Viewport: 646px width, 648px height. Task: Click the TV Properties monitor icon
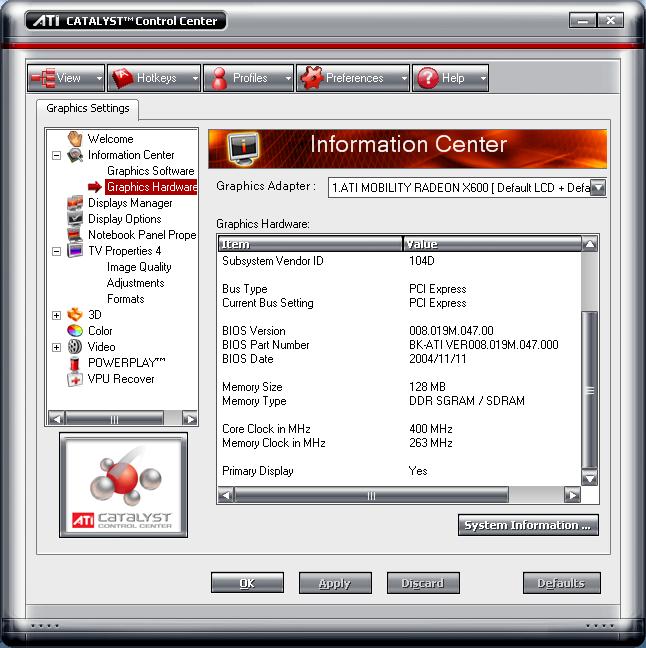click(x=75, y=251)
